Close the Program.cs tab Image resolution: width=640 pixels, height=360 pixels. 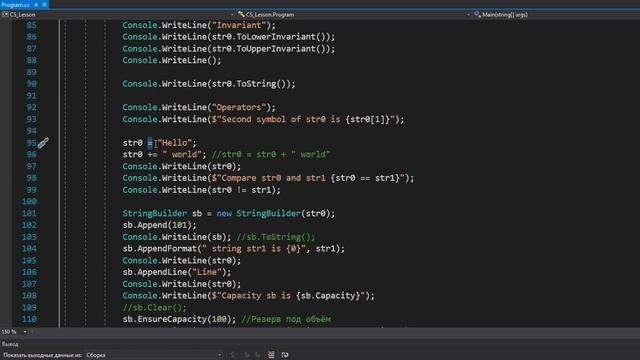pyautogui.click(x=44, y=4)
